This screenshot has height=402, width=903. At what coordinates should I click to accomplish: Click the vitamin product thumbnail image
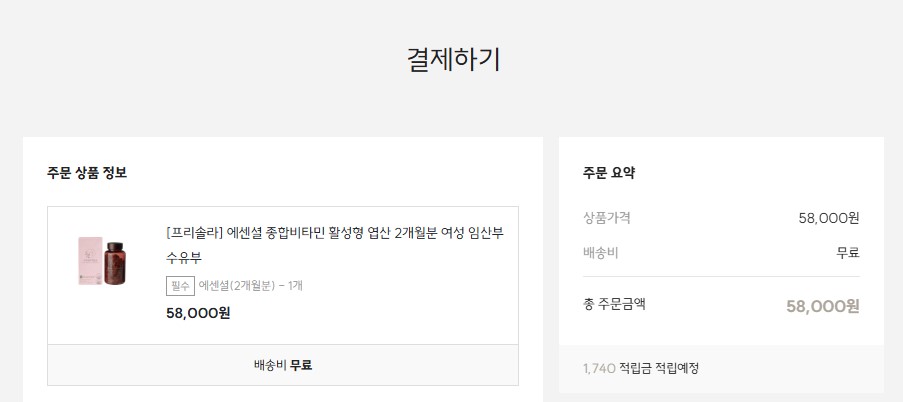pyautogui.click(x=105, y=261)
